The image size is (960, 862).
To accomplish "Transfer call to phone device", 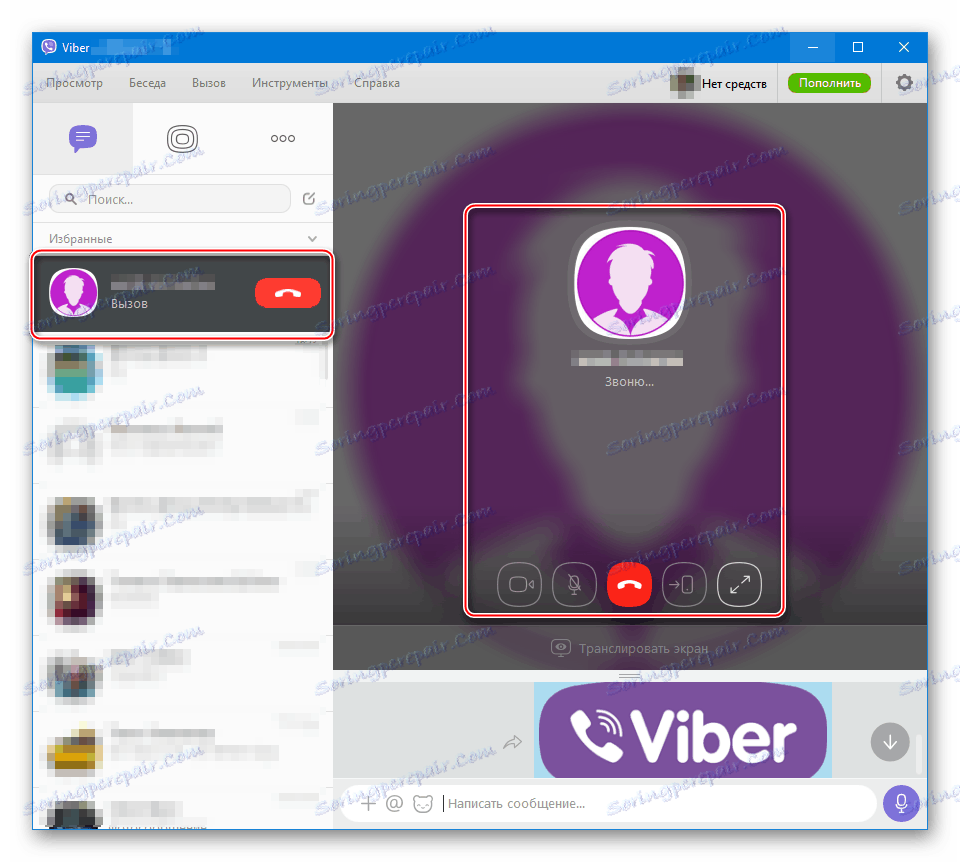I will (x=684, y=585).
